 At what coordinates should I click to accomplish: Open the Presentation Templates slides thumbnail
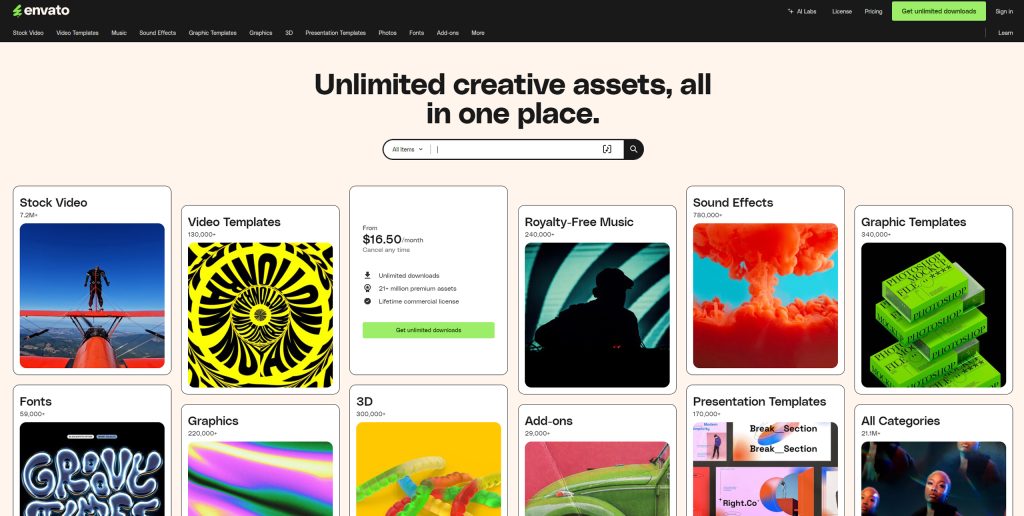765,469
